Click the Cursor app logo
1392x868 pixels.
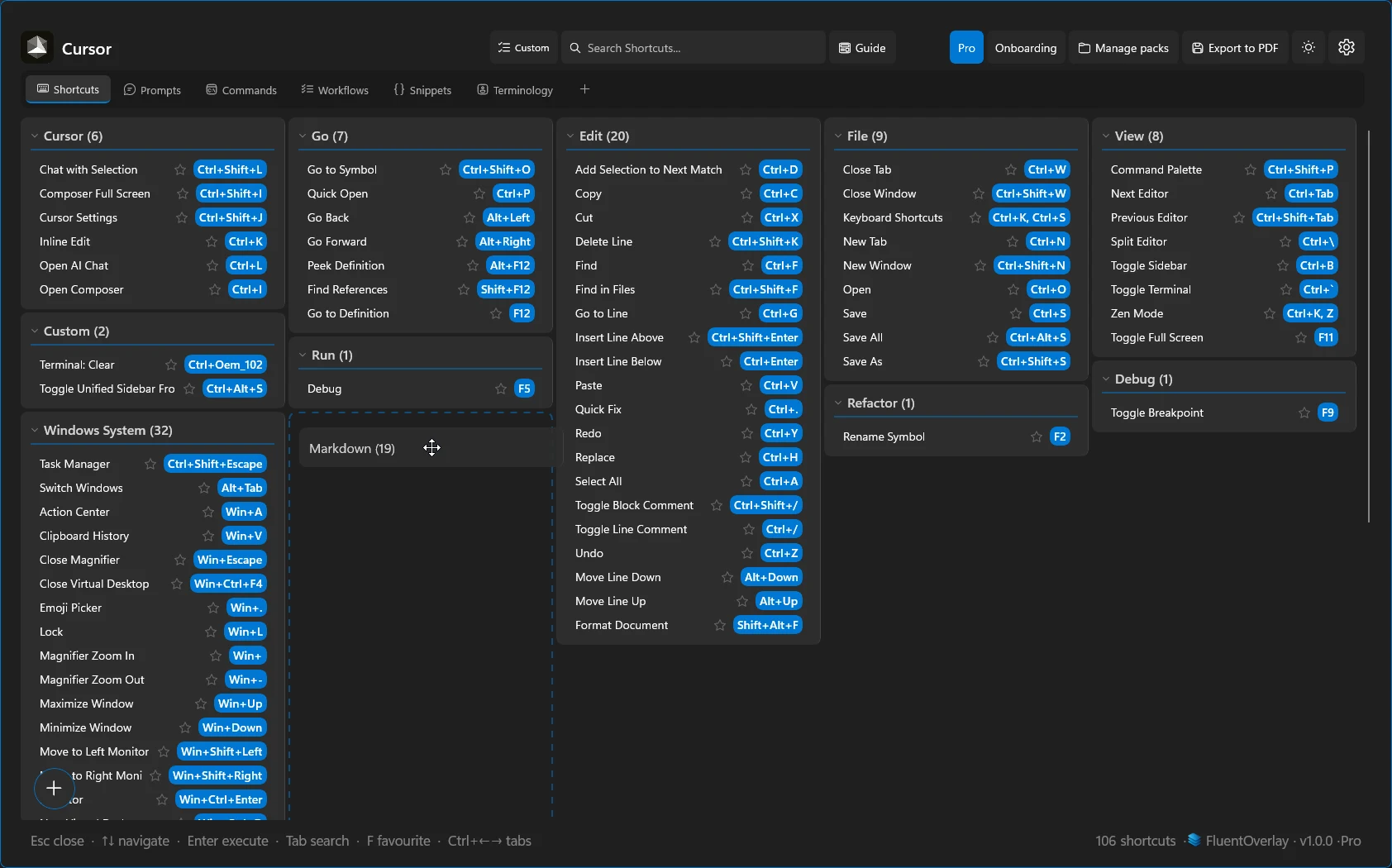coord(36,47)
